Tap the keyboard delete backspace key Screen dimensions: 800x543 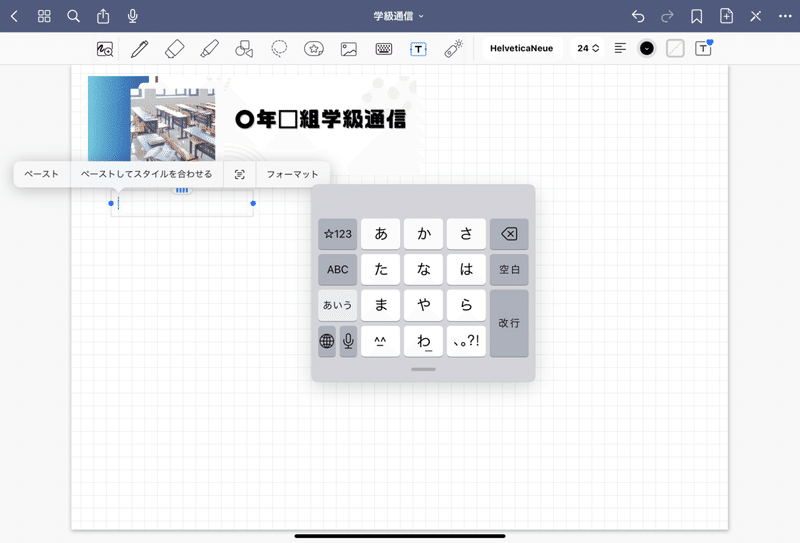(509, 234)
